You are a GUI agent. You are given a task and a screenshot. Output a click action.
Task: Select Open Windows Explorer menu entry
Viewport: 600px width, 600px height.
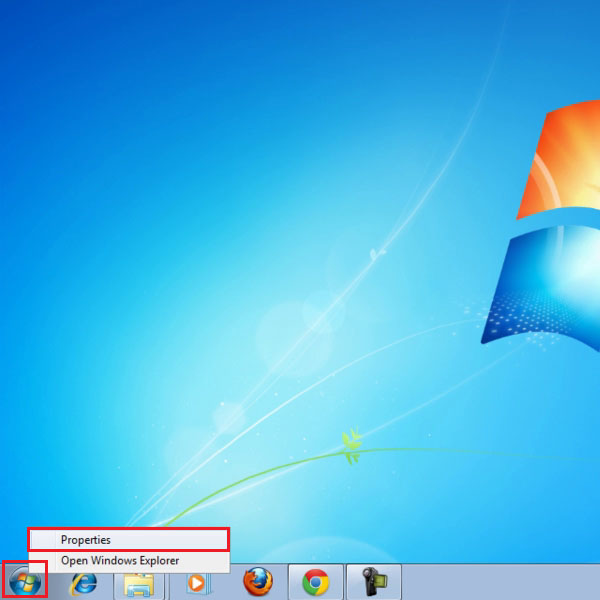tap(129, 561)
